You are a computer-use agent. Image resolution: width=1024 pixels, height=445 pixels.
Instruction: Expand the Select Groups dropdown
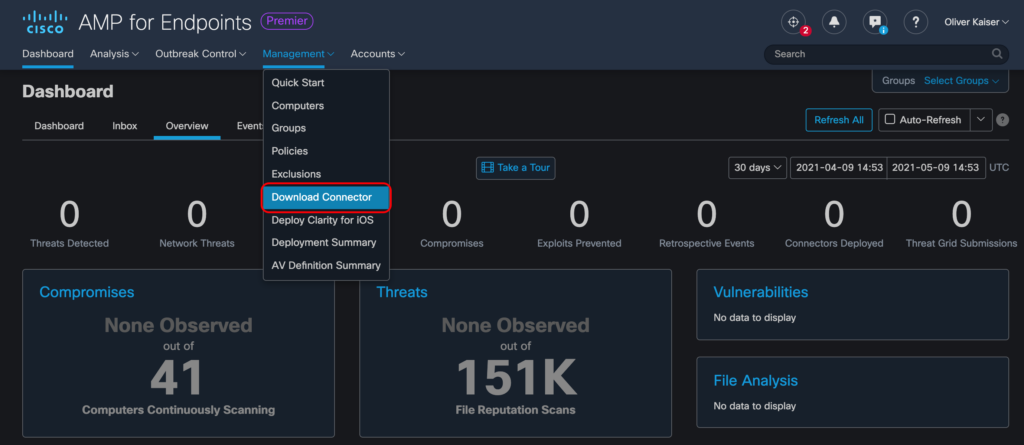click(x=961, y=81)
